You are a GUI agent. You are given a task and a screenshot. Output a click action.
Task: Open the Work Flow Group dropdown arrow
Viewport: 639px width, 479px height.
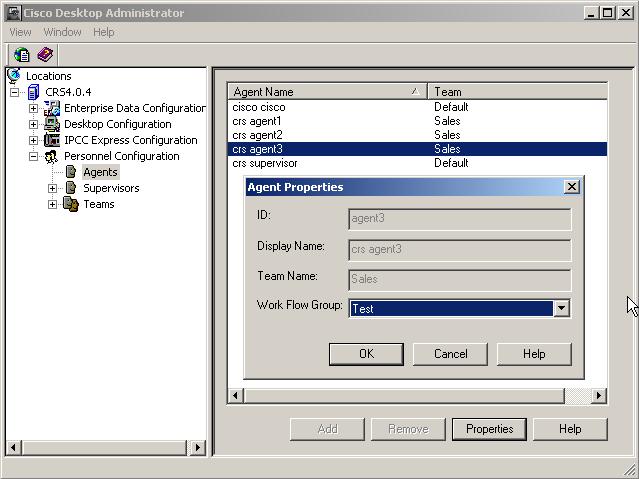click(x=562, y=308)
